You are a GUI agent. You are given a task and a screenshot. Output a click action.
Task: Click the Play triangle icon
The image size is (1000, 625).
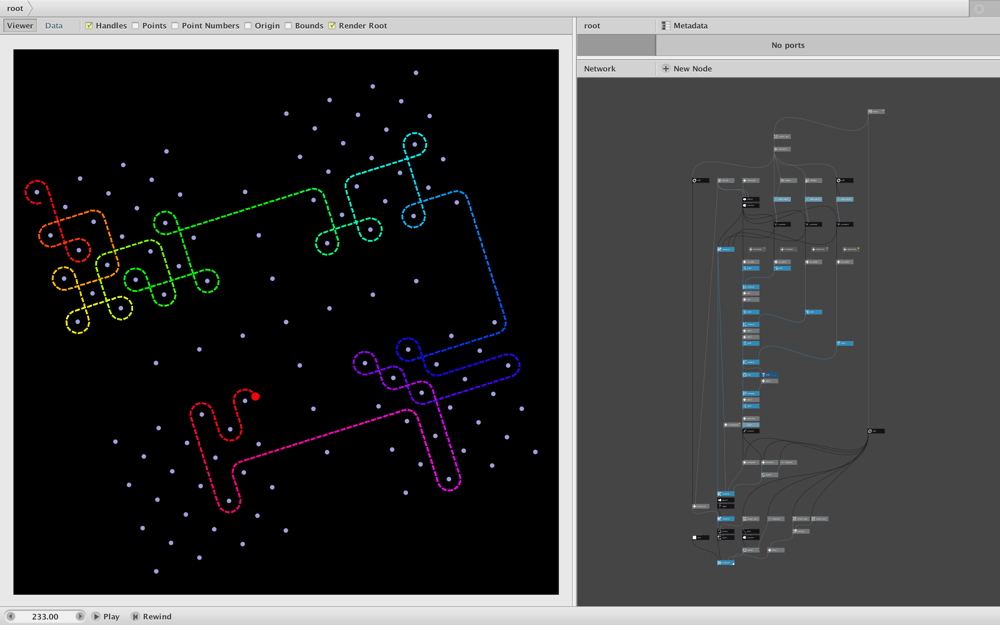tap(96, 616)
